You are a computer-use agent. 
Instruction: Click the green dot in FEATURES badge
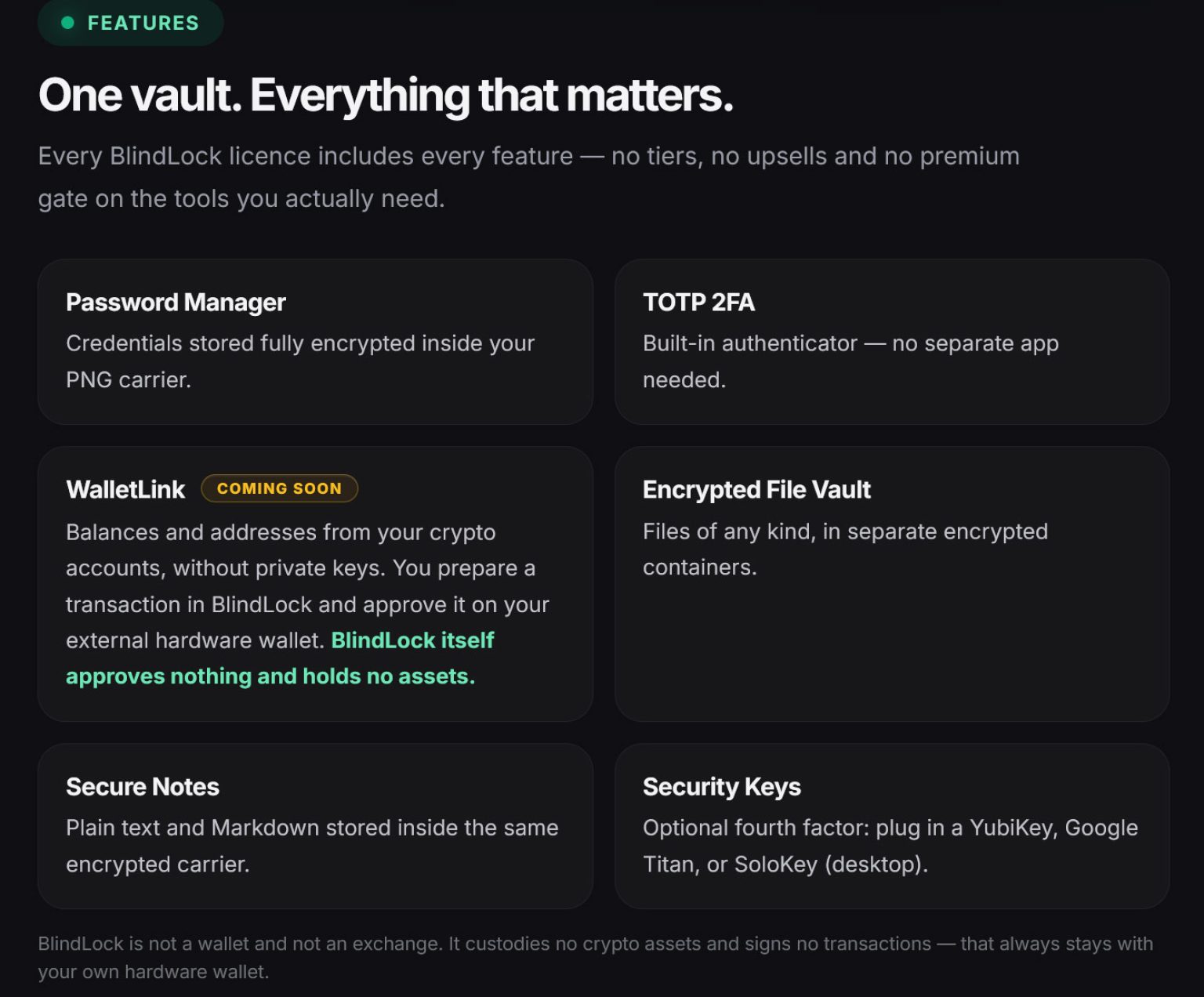point(67,23)
